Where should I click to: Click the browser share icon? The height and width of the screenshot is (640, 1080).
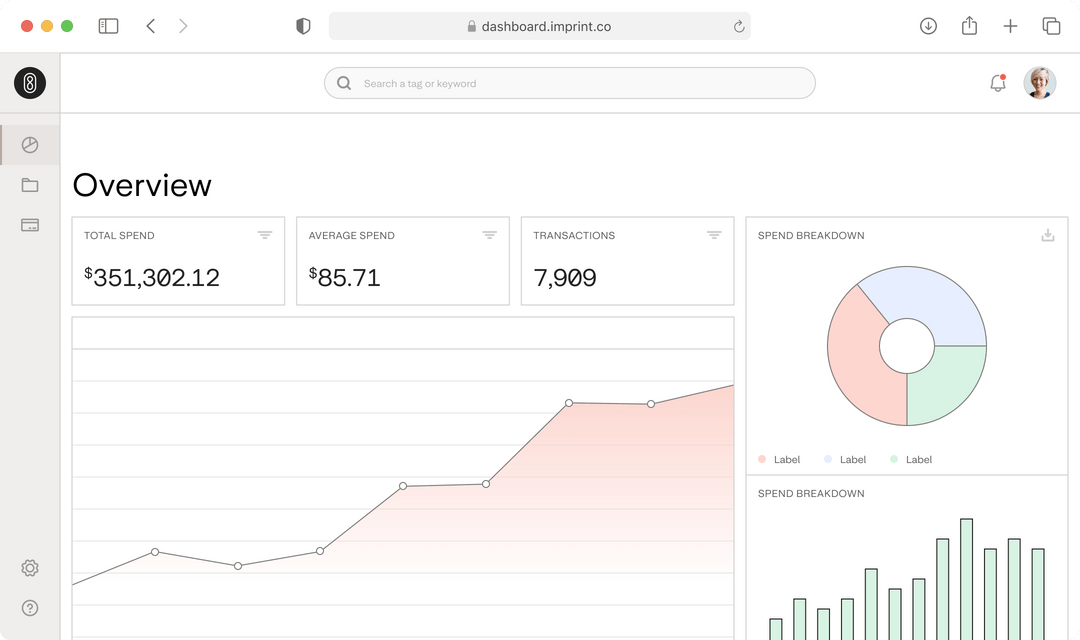(x=969, y=25)
